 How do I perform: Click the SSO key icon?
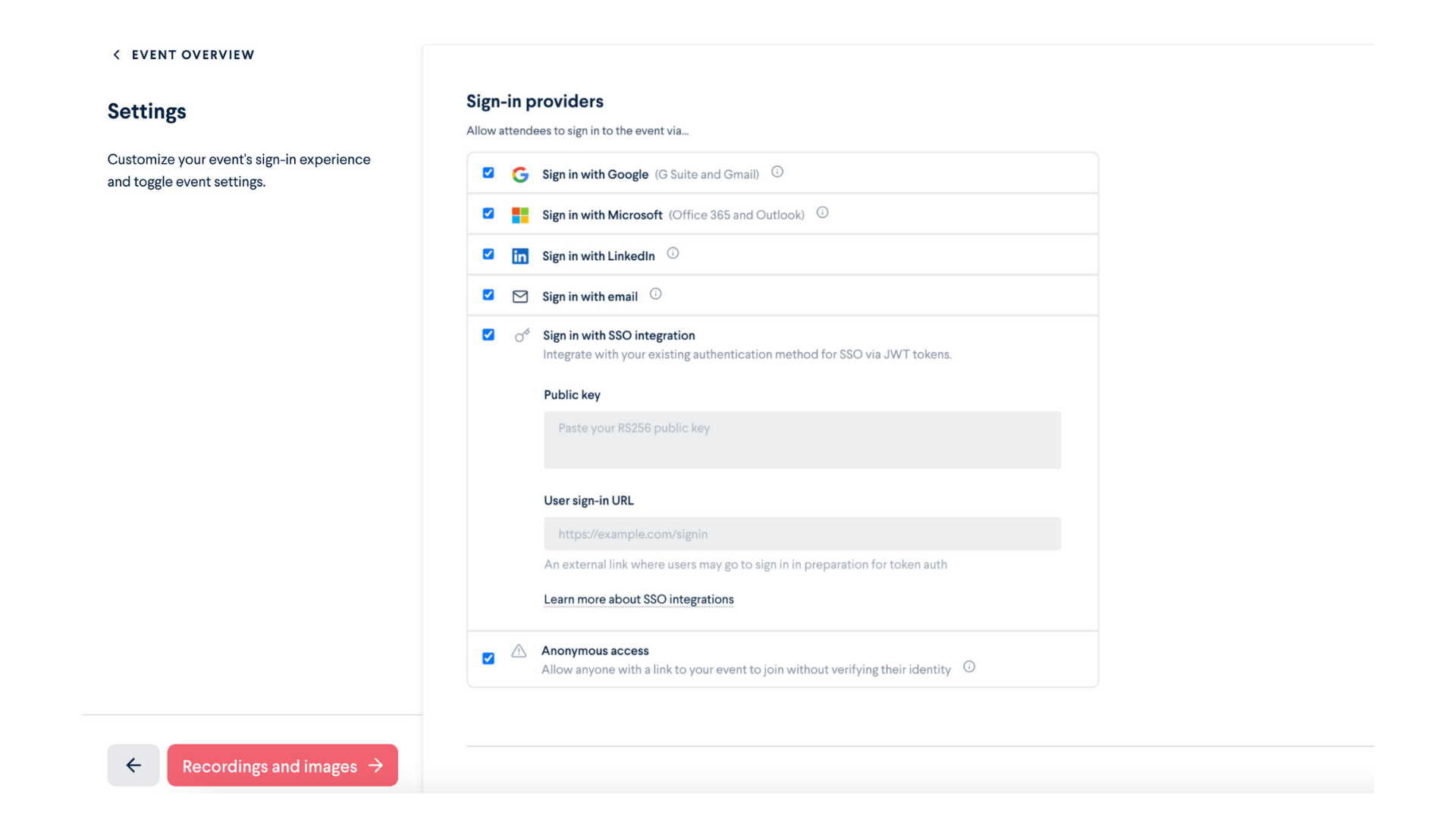[x=522, y=335]
